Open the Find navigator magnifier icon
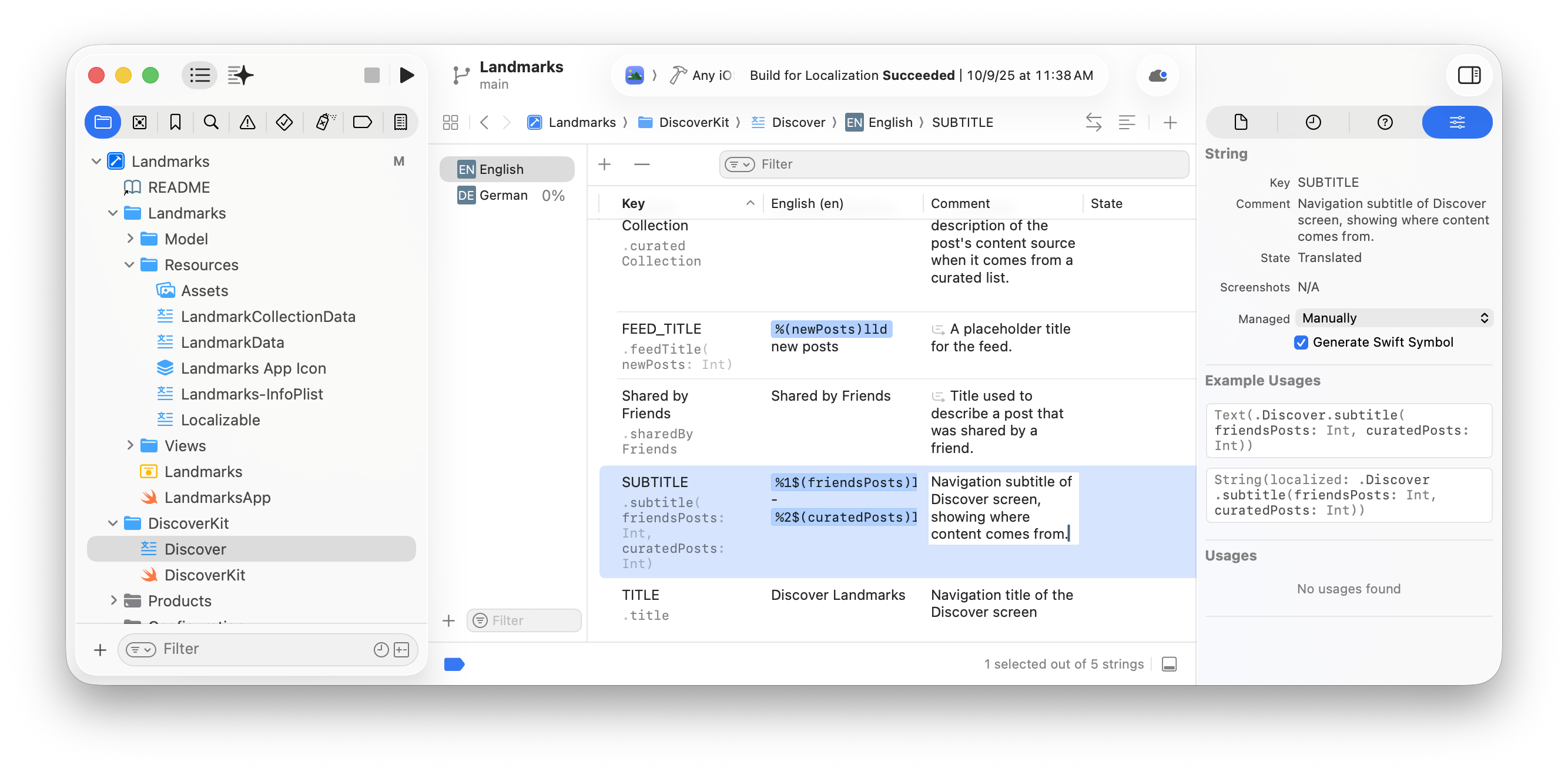Viewport: 1568px width, 772px height. 211,122
